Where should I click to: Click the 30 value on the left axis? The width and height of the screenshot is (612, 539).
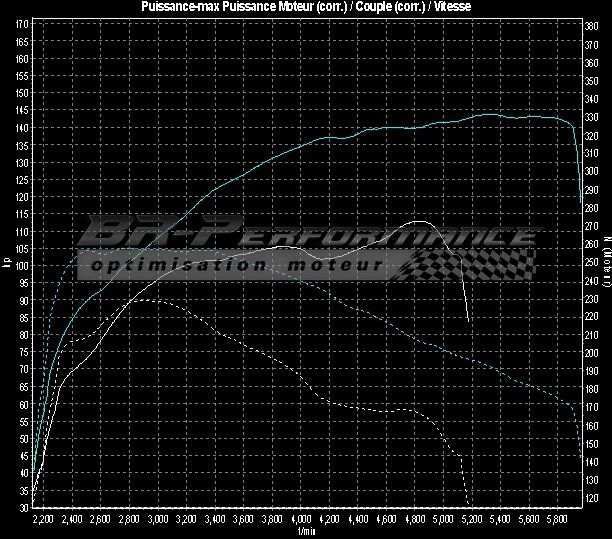[x=22, y=507]
